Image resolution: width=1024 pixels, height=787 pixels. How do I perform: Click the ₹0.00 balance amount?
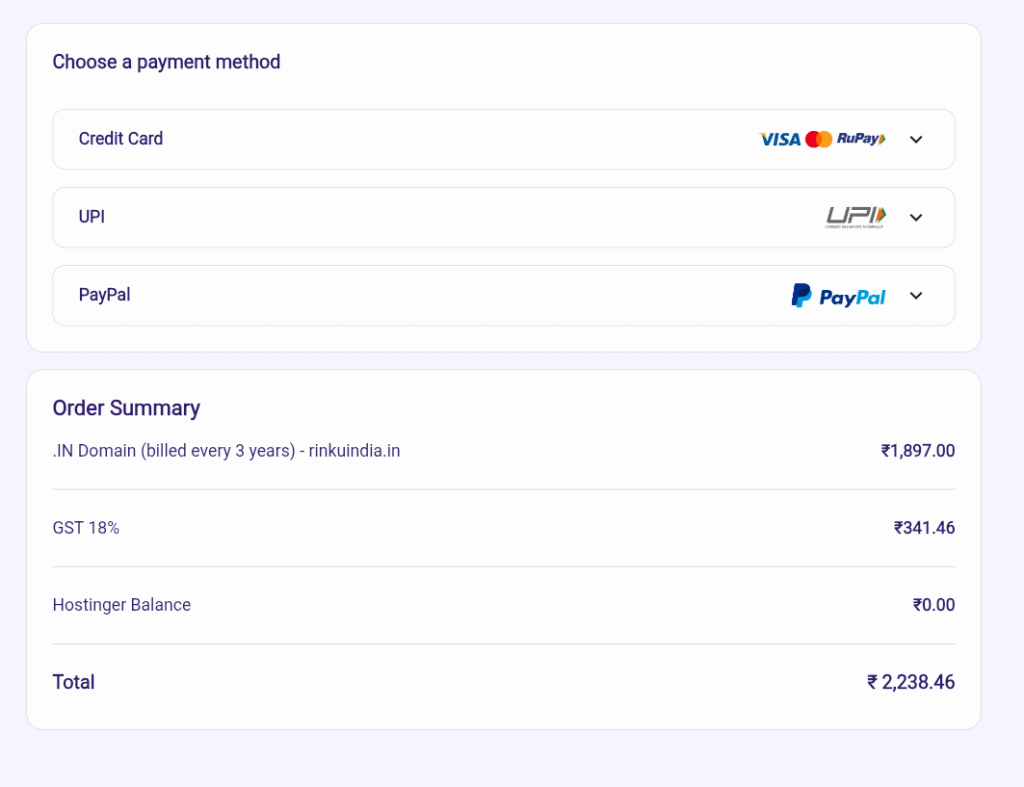click(934, 605)
